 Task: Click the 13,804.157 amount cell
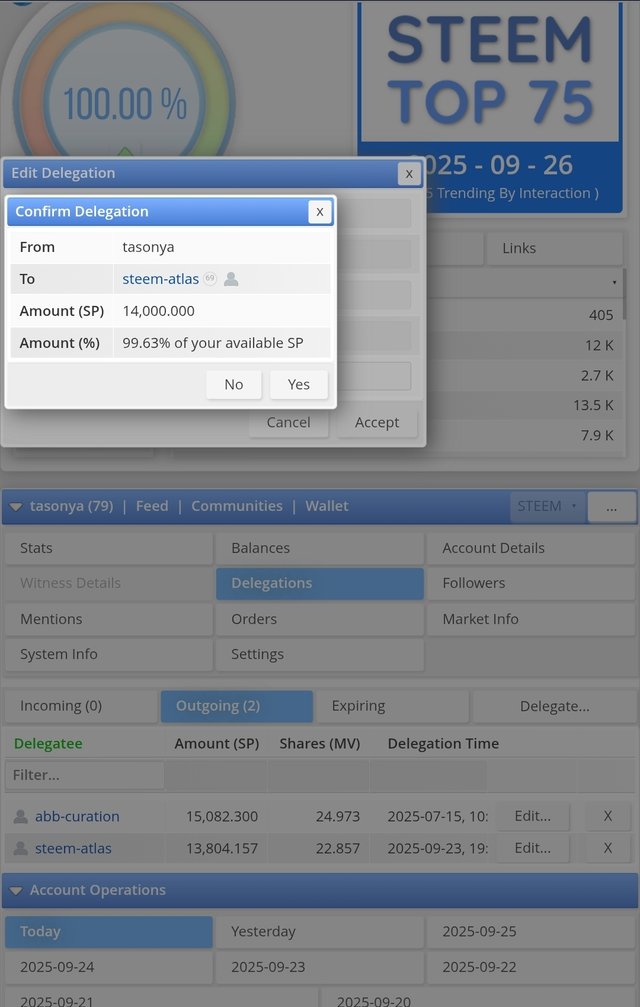pos(222,848)
